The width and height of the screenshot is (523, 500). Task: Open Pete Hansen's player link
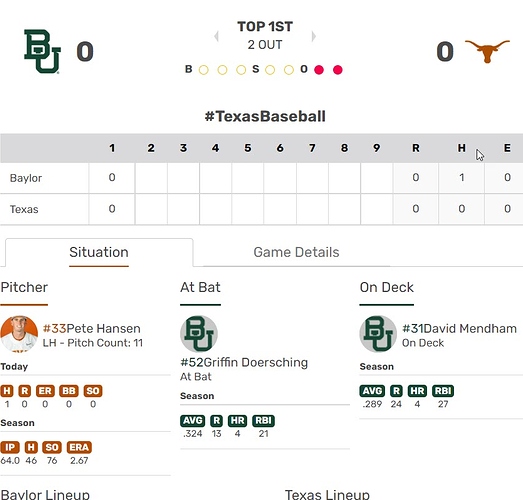coord(92,329)
